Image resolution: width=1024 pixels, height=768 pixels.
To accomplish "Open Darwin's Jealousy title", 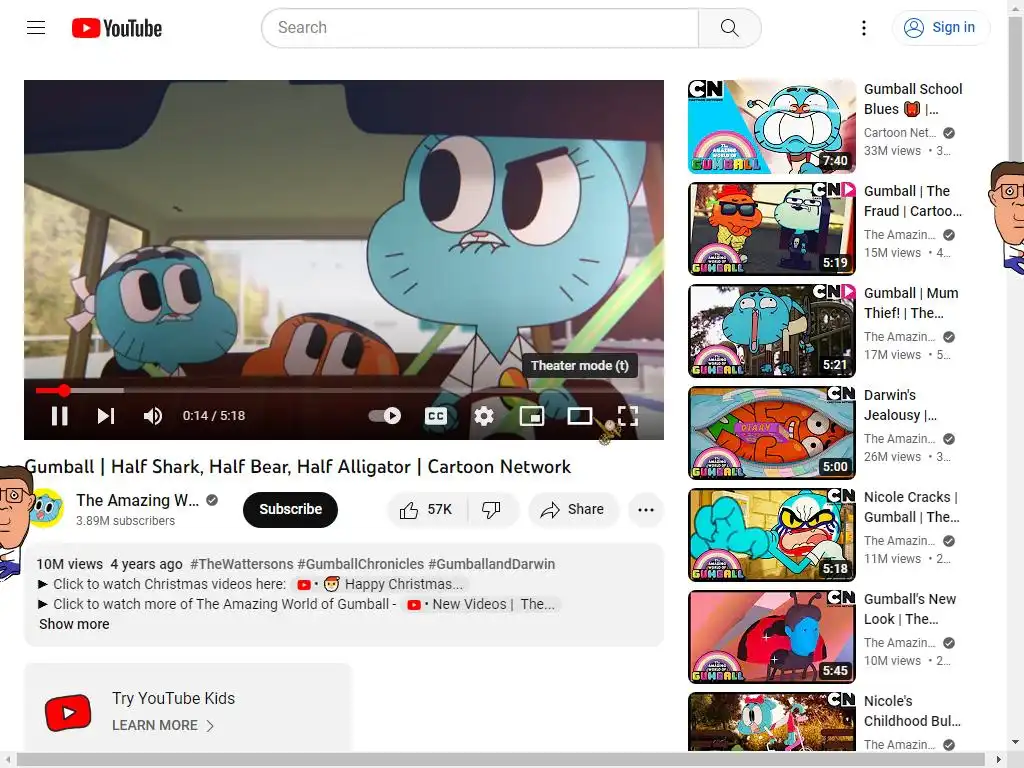I will tap(901, 405).
